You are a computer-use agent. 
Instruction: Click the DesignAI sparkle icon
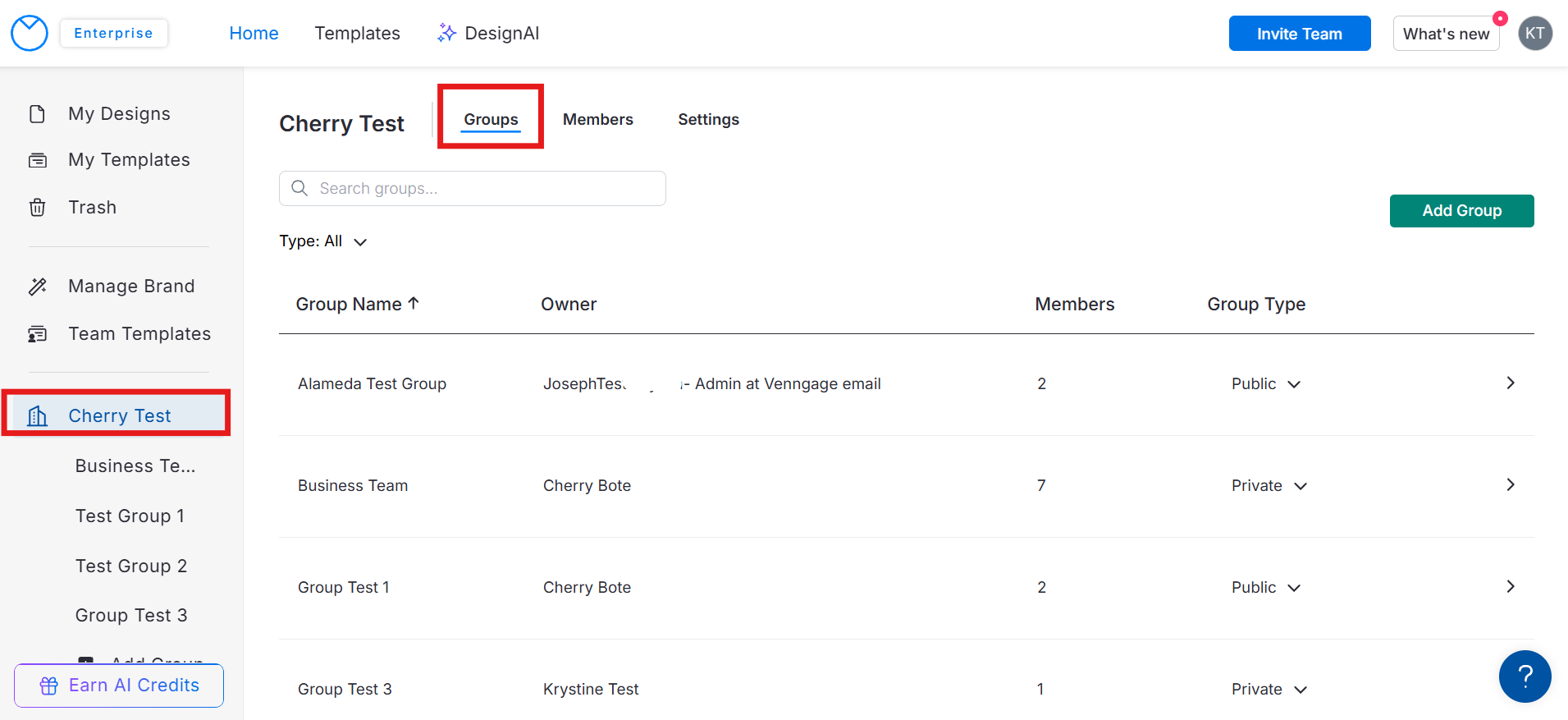click(446, 33)
